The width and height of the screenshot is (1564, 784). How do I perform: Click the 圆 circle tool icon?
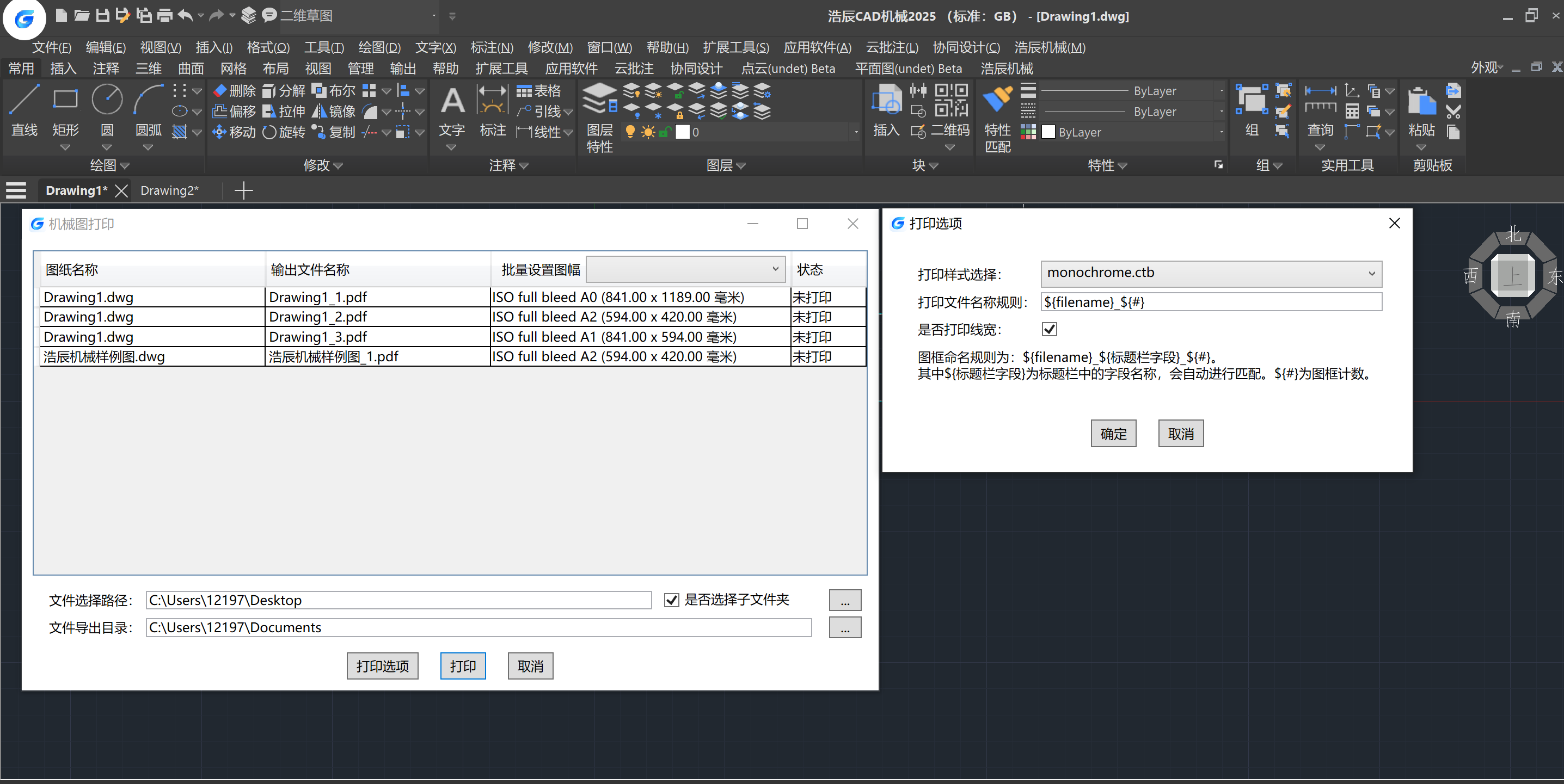pyautogui.click(x=107, y=100)
